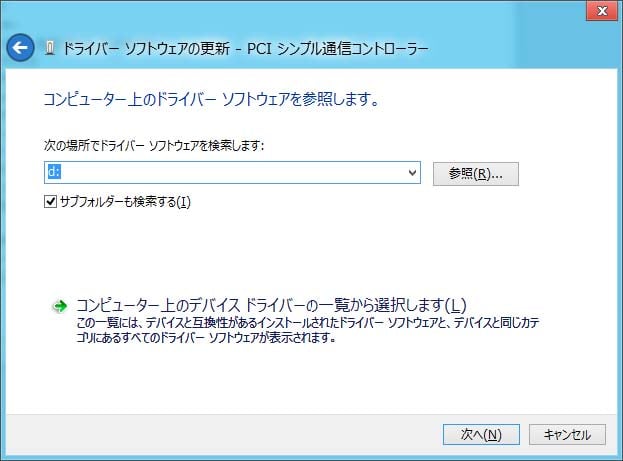The width and height of the screenshot is (623, 461).
Task: Click the description text under the driver list option
Action: click(308, 330)
